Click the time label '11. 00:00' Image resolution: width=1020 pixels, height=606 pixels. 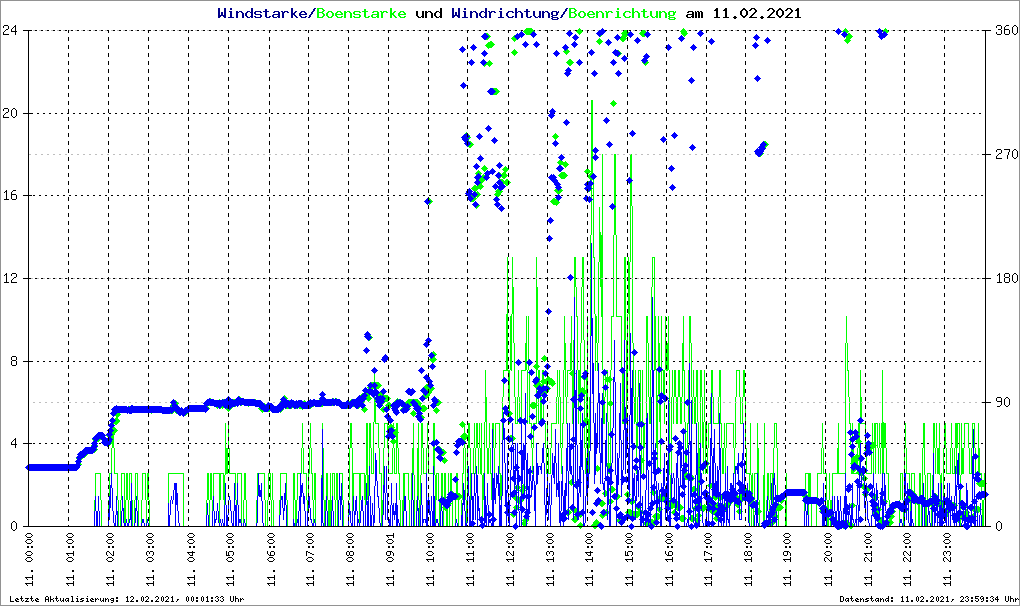[29, 559]
